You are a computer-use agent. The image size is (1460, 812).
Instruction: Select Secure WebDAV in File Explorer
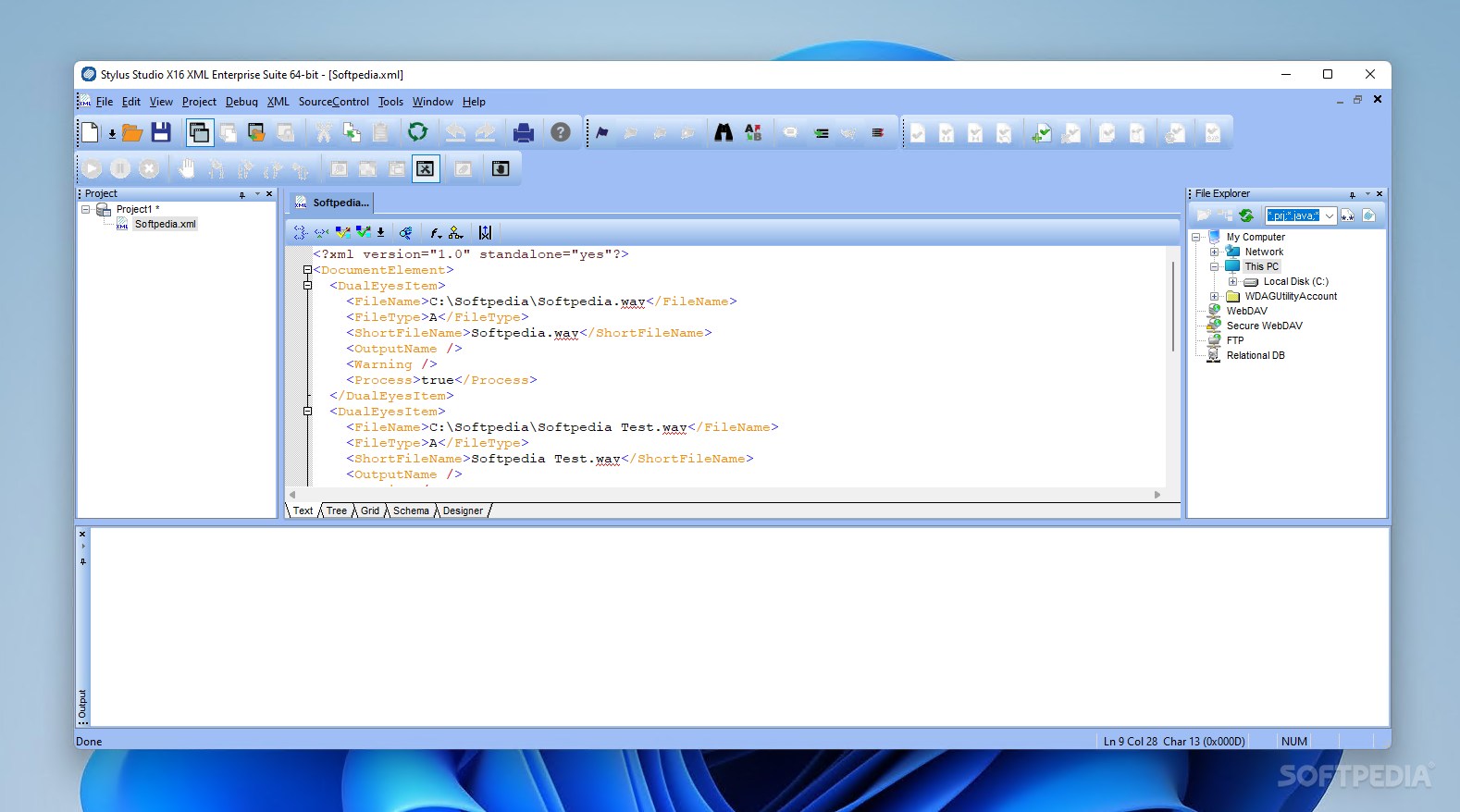(1264, 326)
